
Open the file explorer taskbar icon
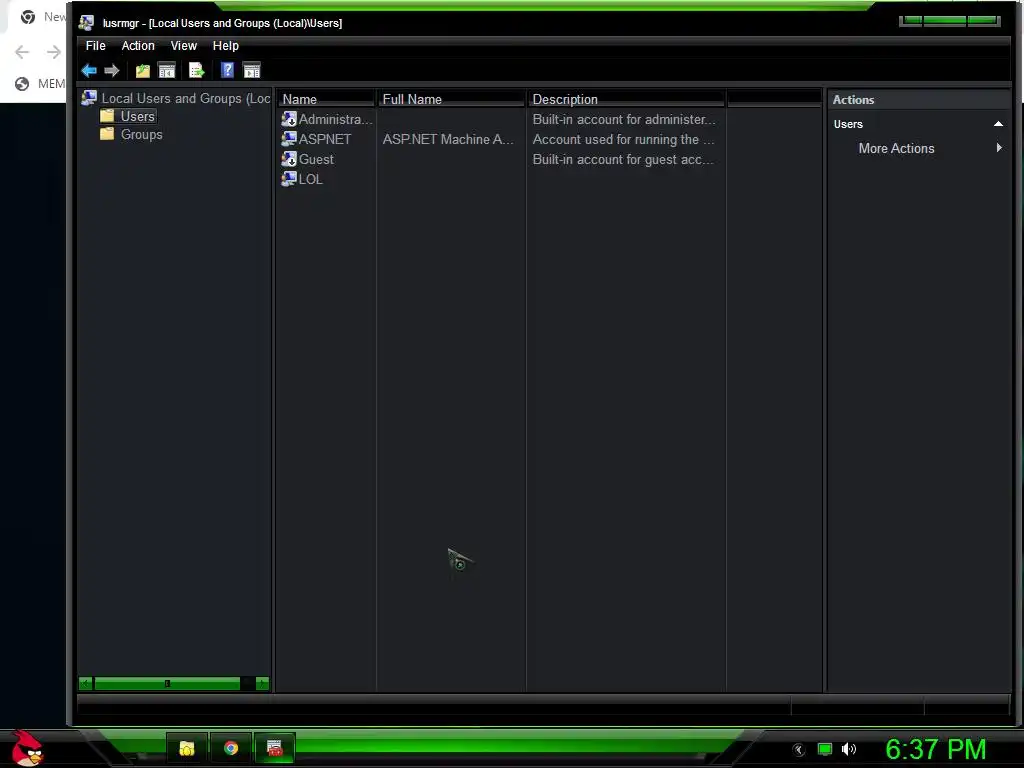pyautogui.click(x=187, y=748)
